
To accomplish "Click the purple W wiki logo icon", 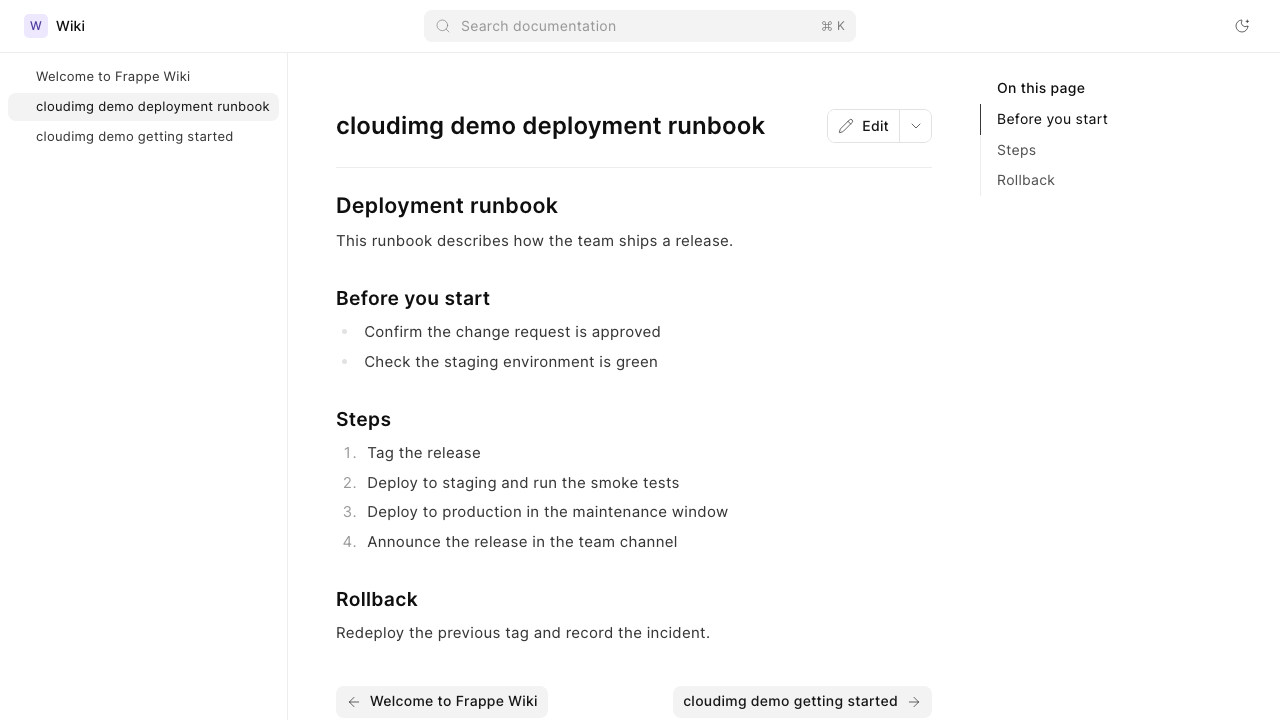I will pos(36,26).
